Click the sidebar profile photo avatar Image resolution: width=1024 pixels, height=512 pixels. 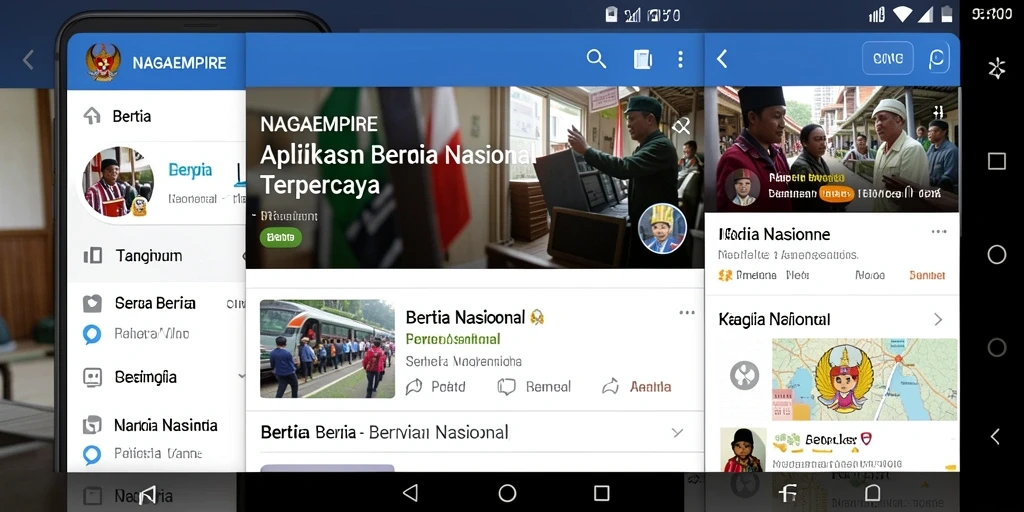(118, 181)
